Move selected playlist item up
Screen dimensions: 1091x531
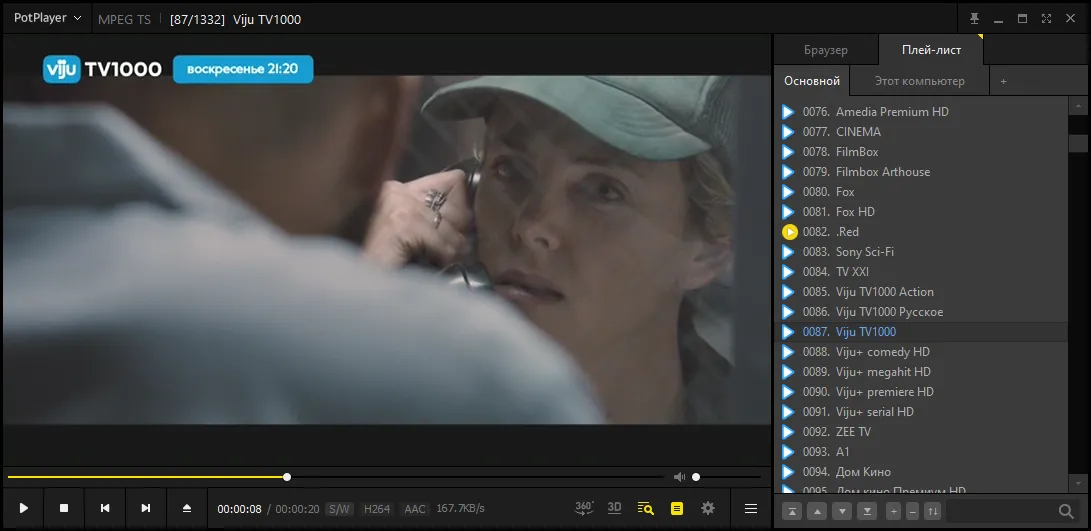click(818, 512)
